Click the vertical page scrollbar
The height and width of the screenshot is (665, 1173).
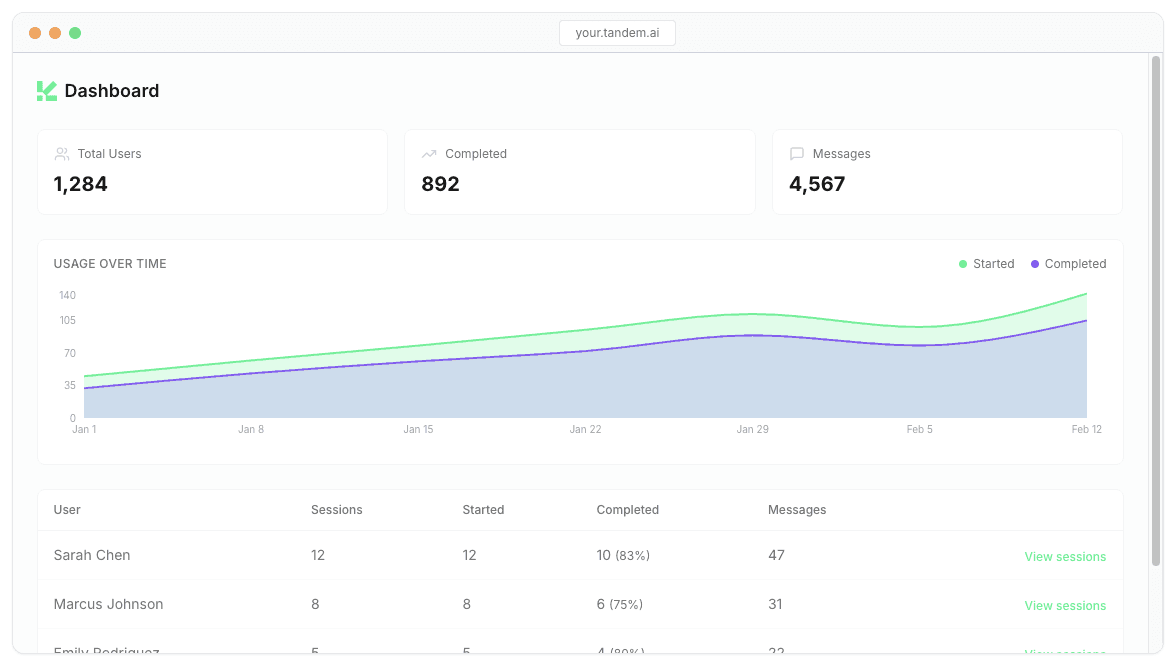point(1156,300)
